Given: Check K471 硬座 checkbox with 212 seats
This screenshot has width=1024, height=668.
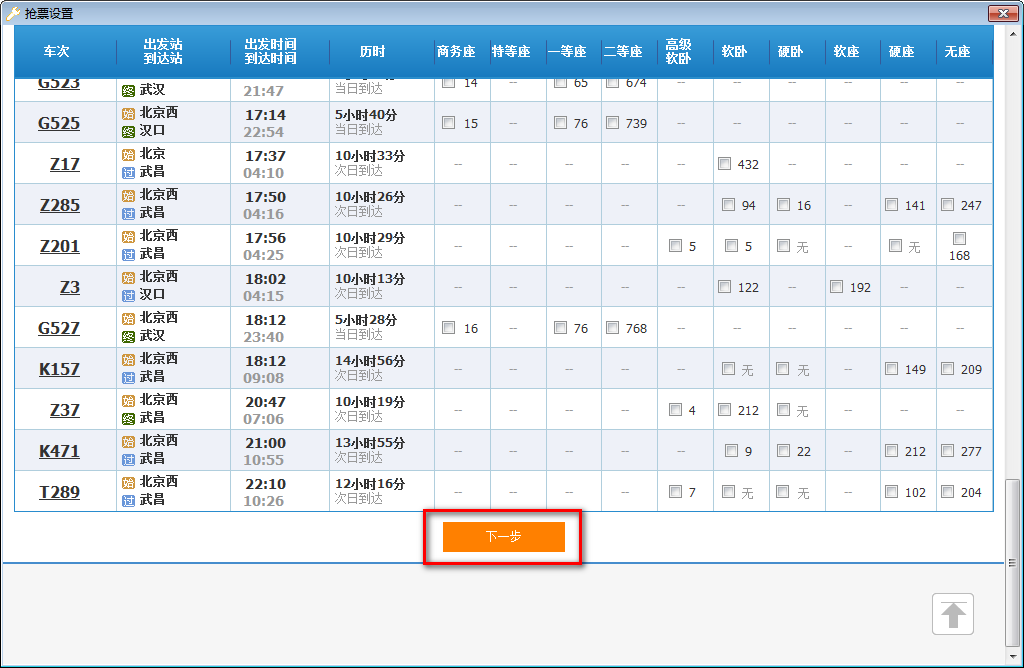Looking at the screenshot, I should (891, 451).
